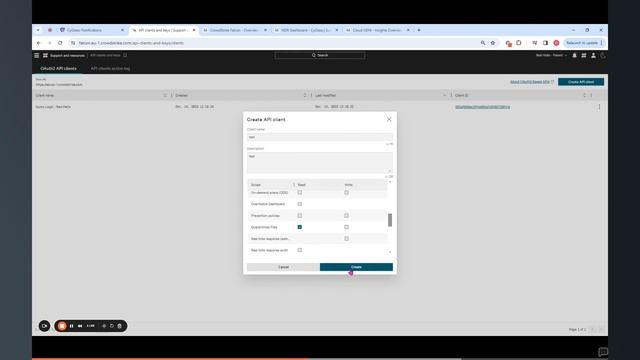The height and width of the screenshot is (360, 640).
Task: Restart the recording with the circular arrow icon
Action: coord(112,326)
